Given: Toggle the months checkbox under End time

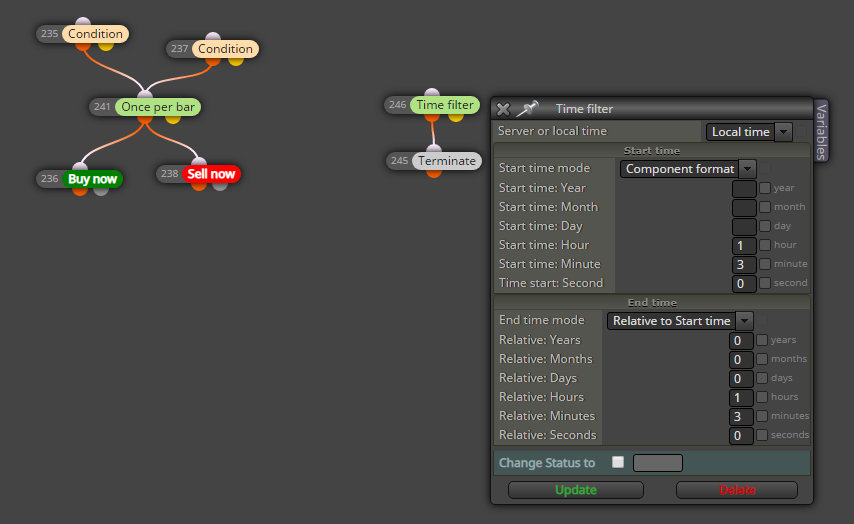Looking at the screenshot, I should 762,359.
